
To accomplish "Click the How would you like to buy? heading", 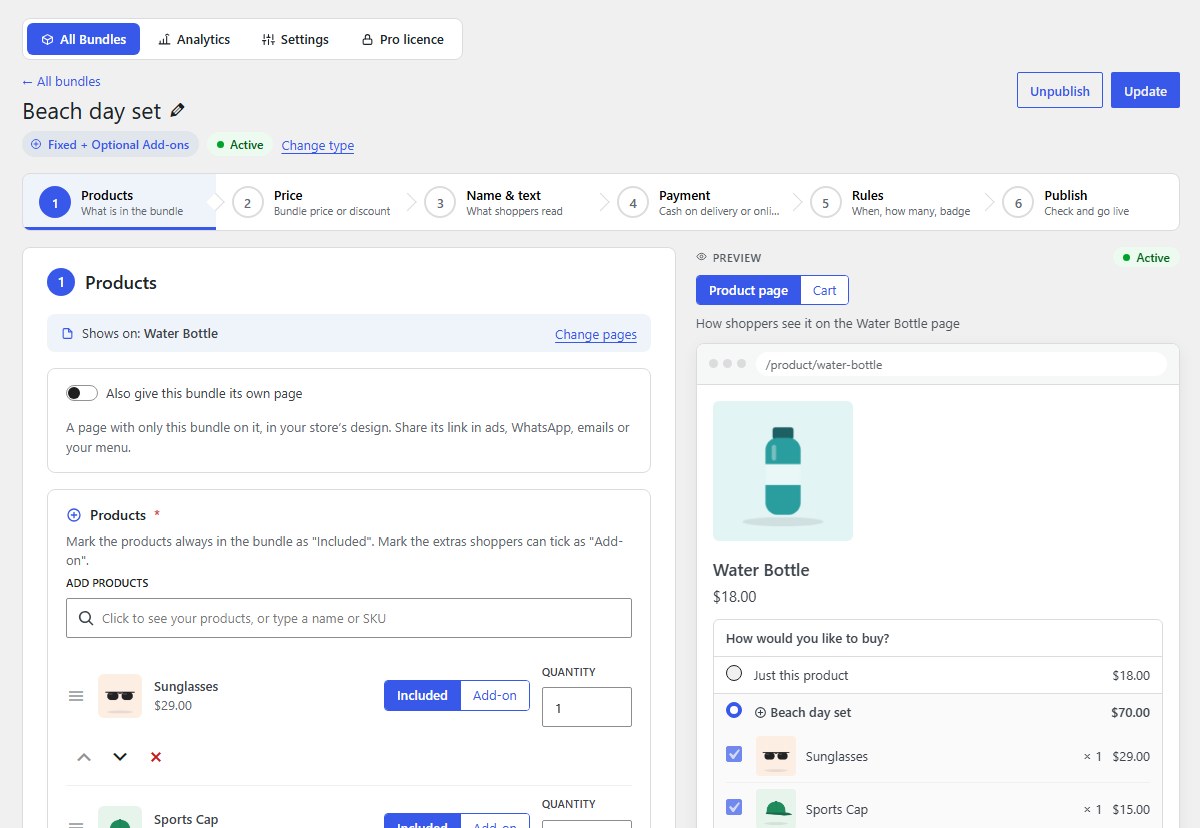I will pos(808,638).
